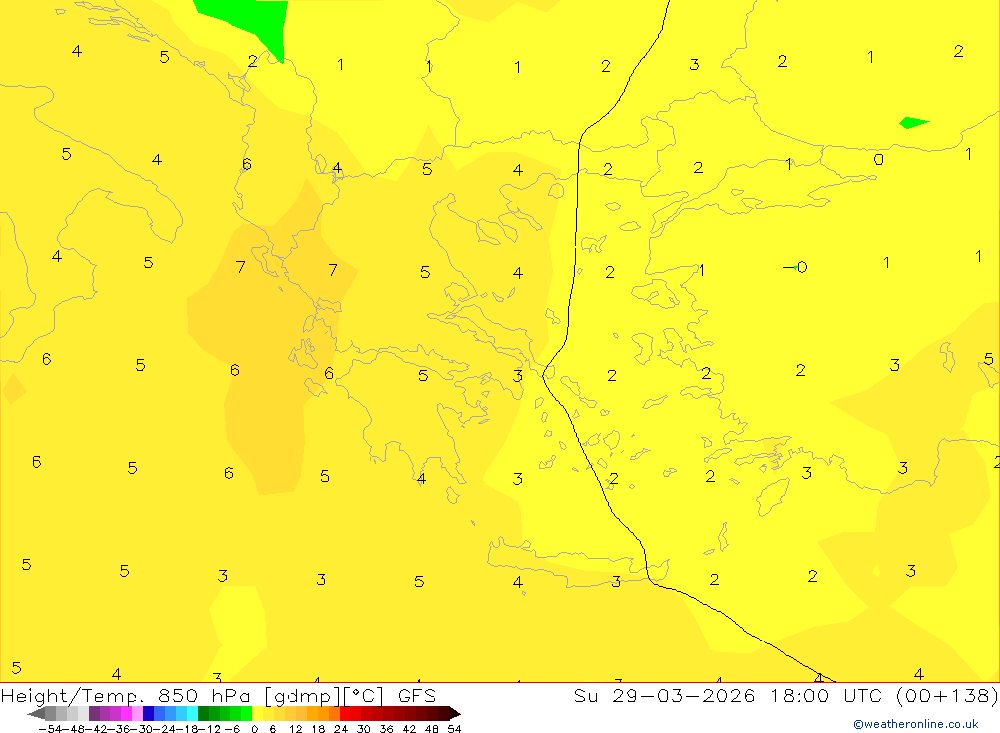Click the dark brown right arrow end of the legend

pos(455,713)
